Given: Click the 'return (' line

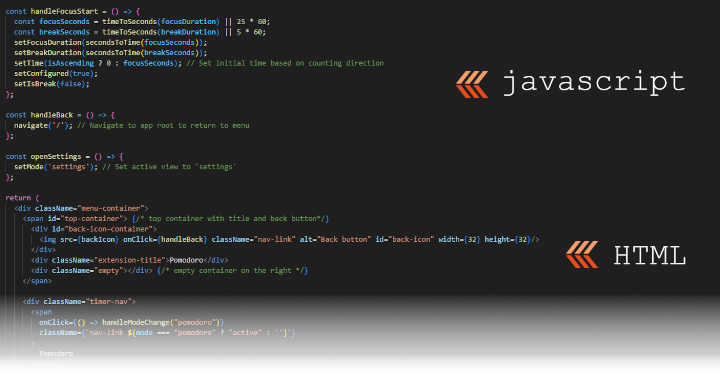Looking at the screenshot, I should click(x=22, y=198).
